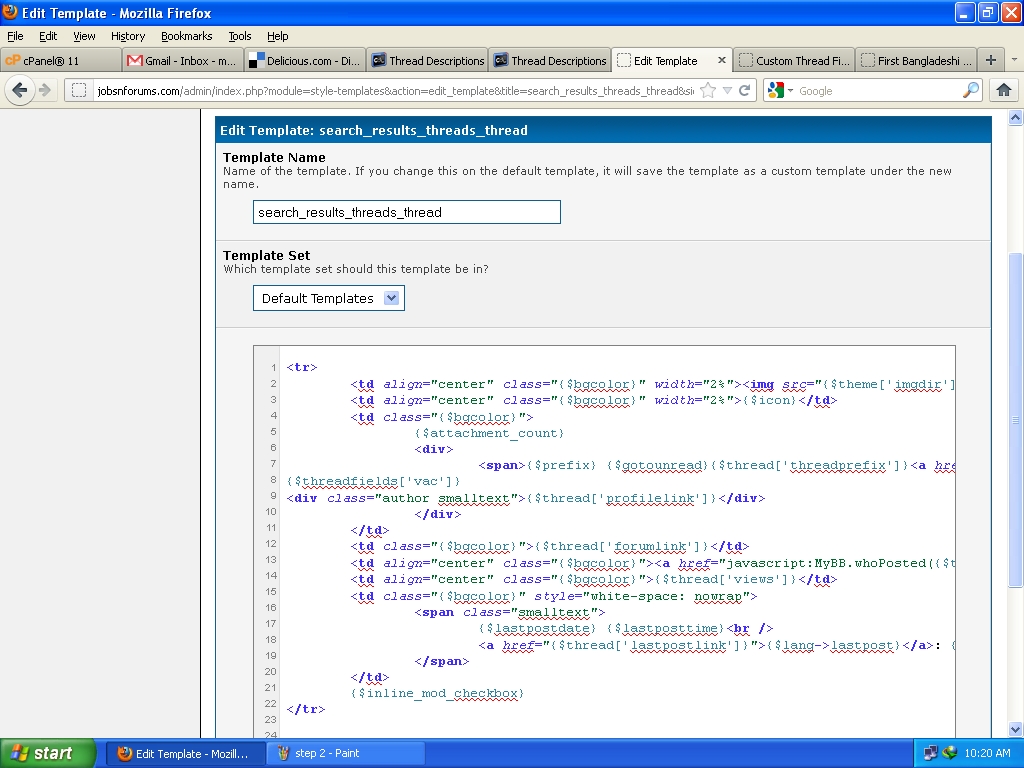Bookmark this page with the star icon
Image resolution: width=1024 pixels, height=768 pixels.
click(708, 91)
